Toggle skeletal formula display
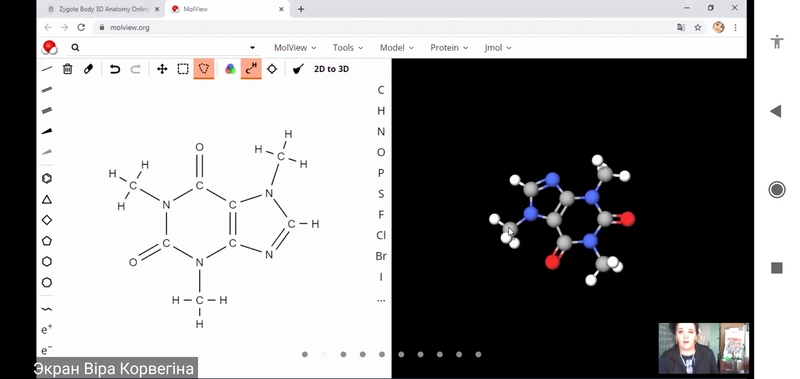Image resolution: width=800 pixels, height=379 pixels. point(251,69)
